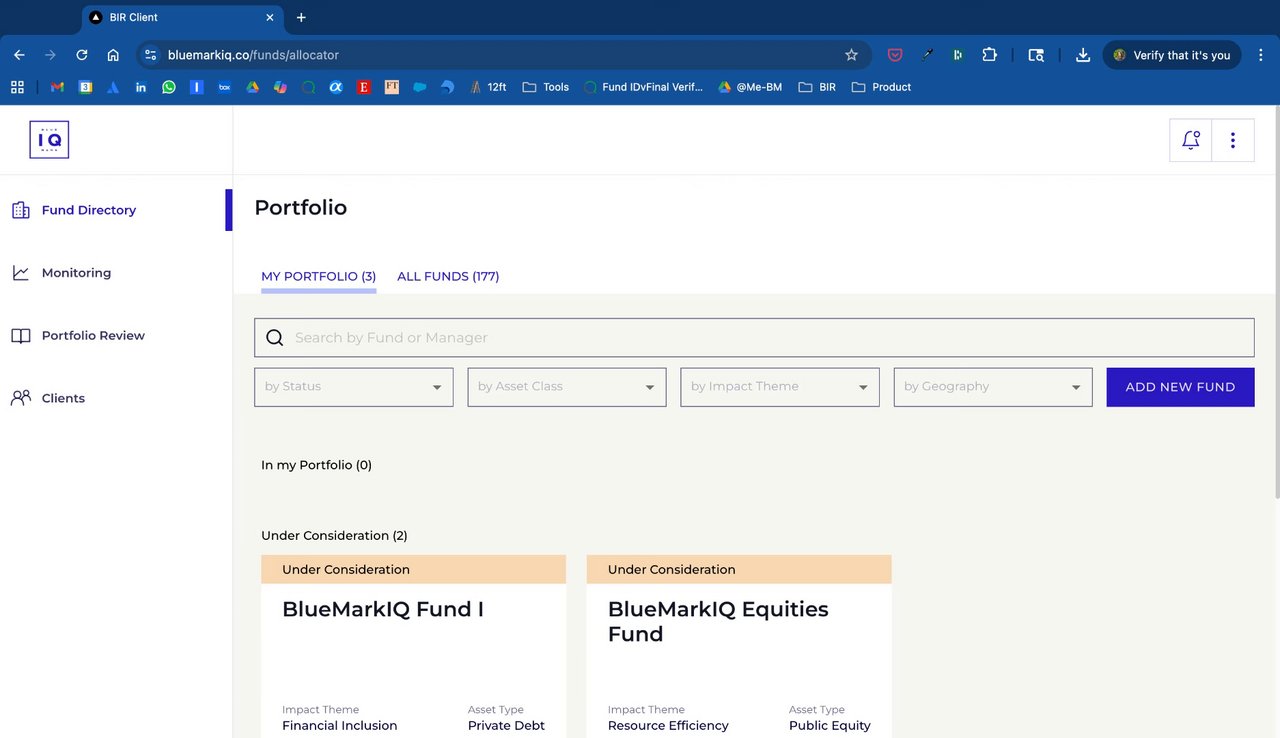Click the page vertical scrollbar
Viewport: 1280px width, 738px height.
pyautogui.click(x=1275, y=300)
